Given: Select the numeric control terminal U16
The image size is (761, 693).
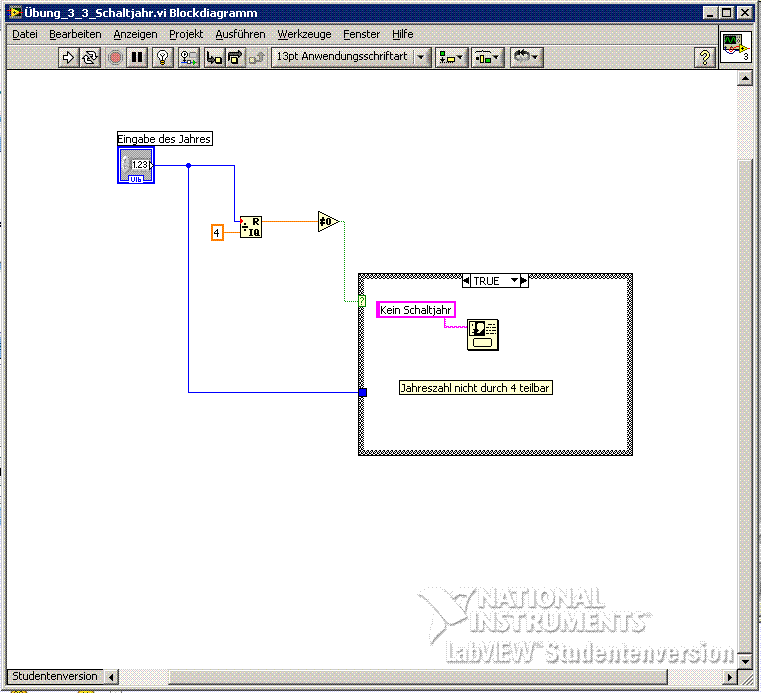Looking at the screenshot, I should [136, 165].
